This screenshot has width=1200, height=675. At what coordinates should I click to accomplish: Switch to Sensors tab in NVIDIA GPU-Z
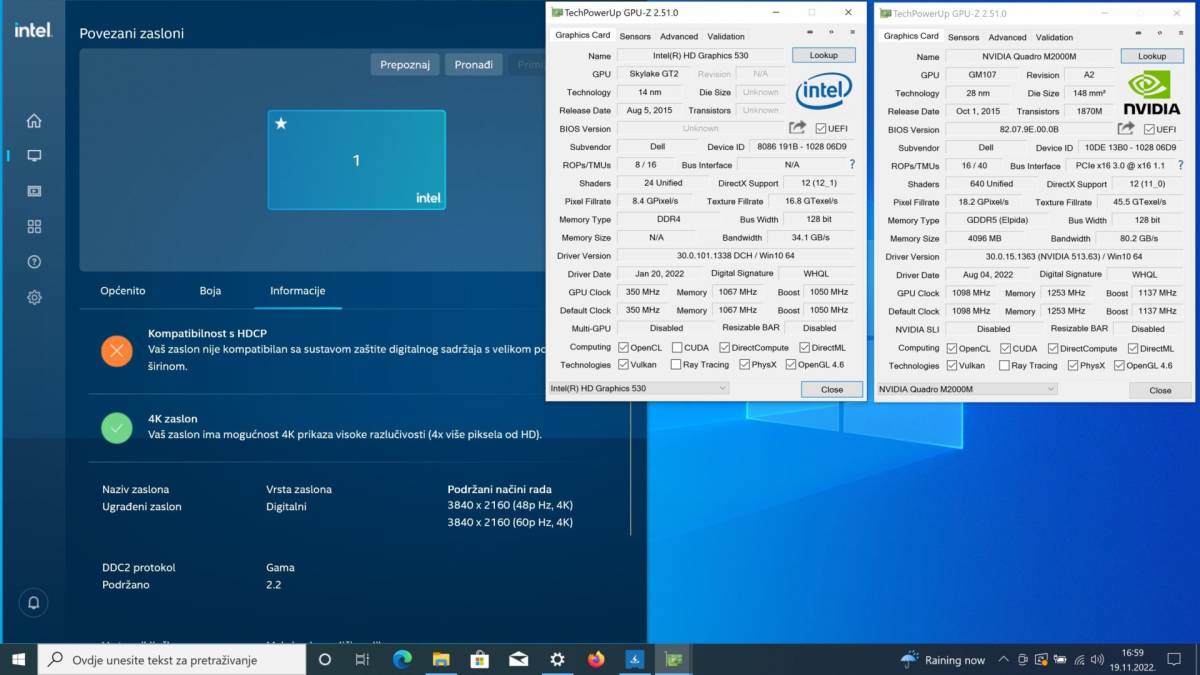963,37
